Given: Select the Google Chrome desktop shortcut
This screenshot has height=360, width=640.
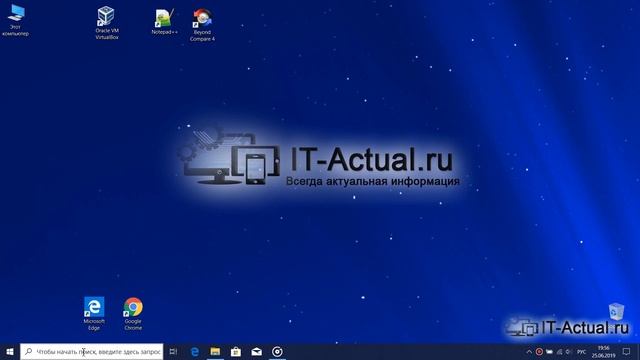Looking at the screenshot, I should click(133, 313).
